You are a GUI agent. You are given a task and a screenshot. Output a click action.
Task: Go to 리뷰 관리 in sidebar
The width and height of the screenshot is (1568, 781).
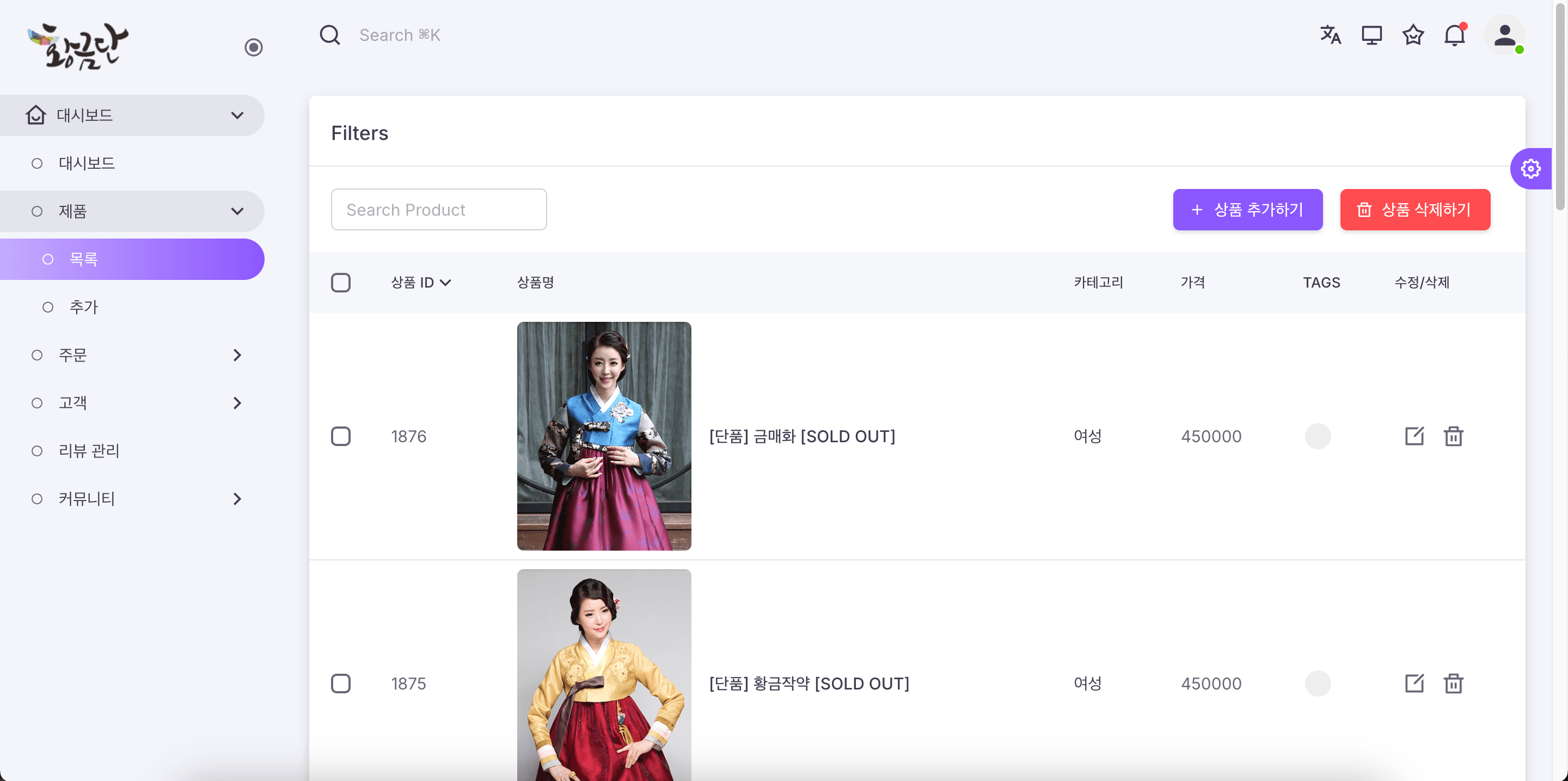point(89,450)
